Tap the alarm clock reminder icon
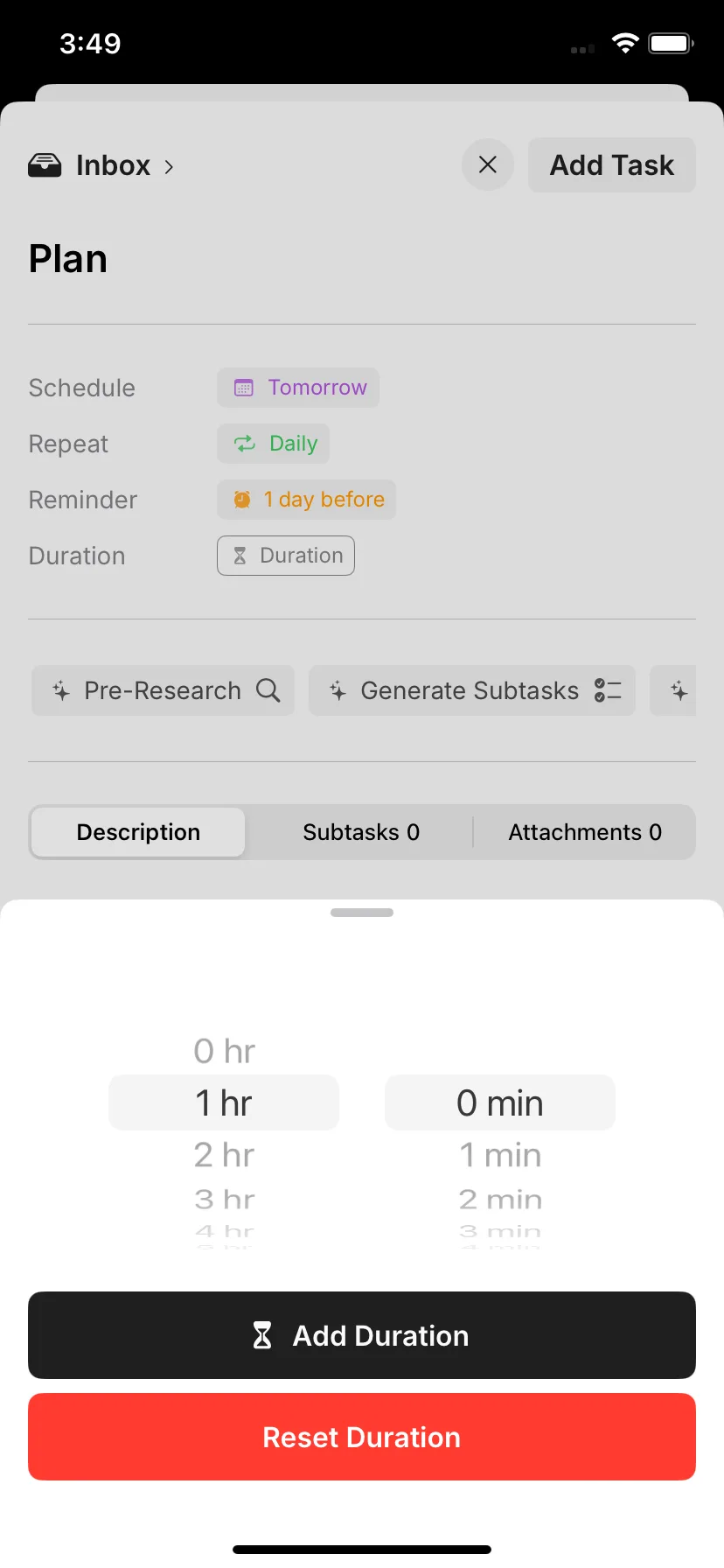This screenshot has width=724, height=1568. (242, 500)
